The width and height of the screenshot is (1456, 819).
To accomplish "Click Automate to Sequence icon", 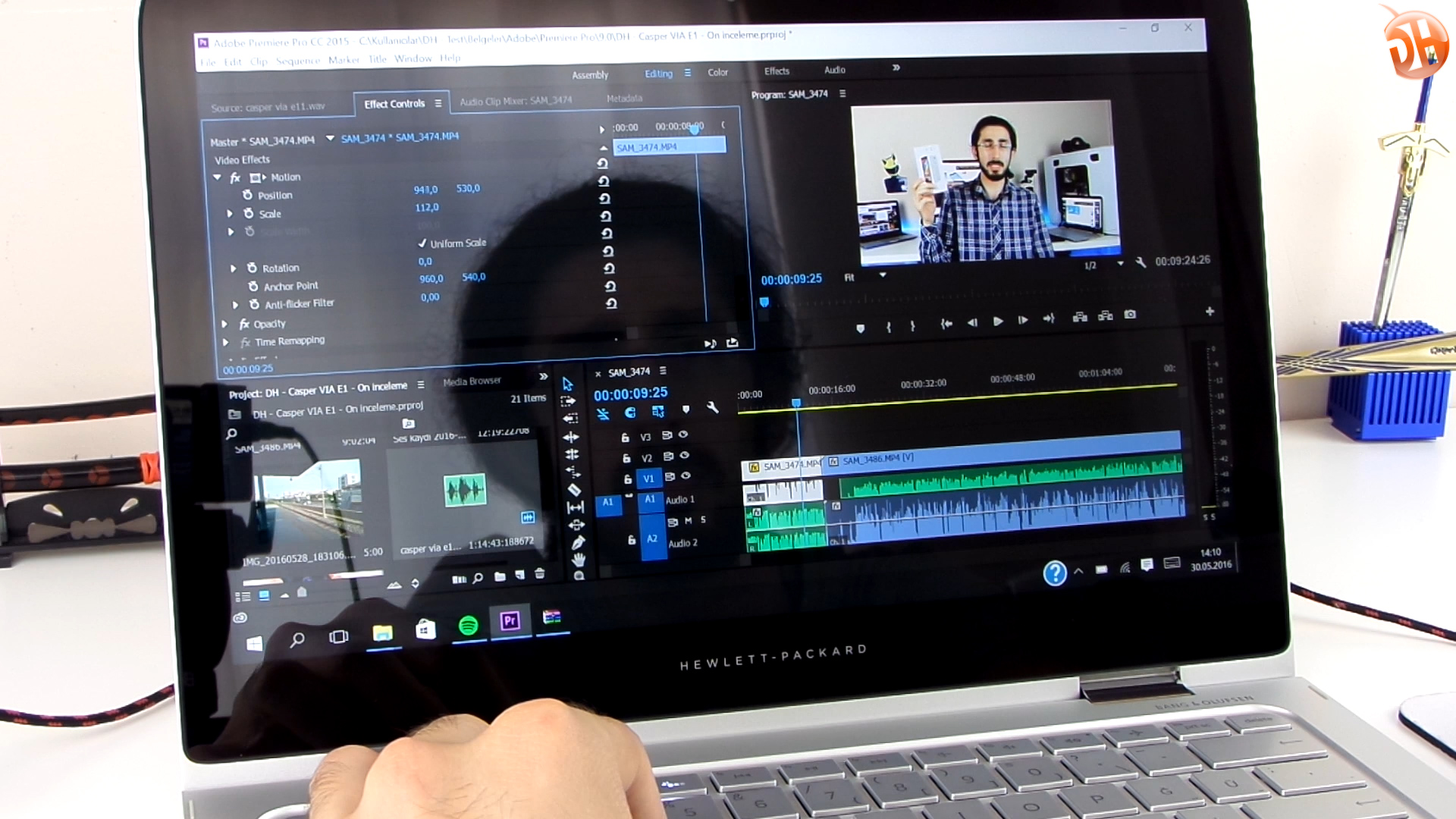I will (x=460, y=579).
